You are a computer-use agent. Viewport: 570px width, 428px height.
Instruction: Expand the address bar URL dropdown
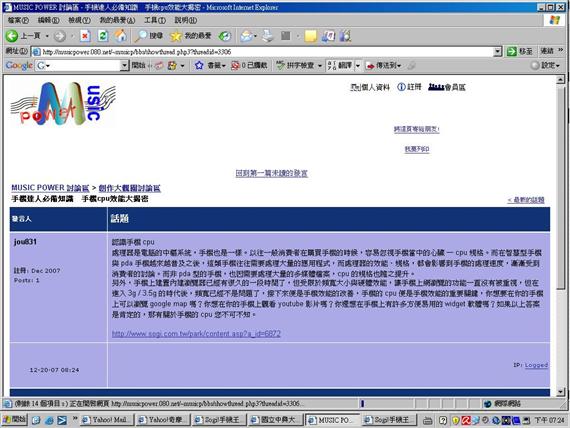click(498, 52)
